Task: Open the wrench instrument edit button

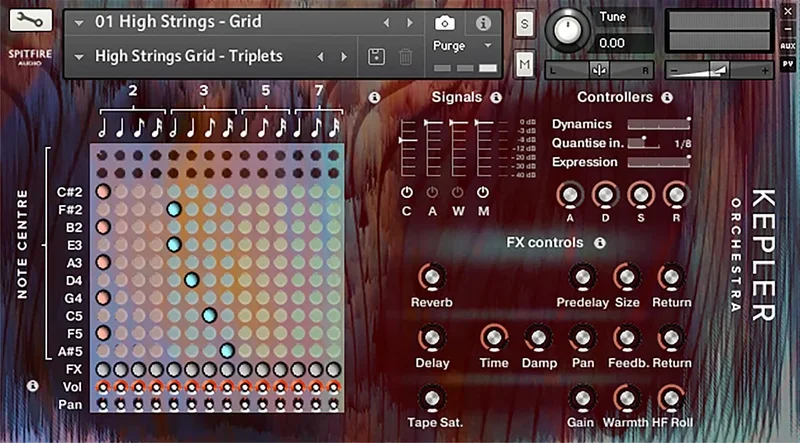Action: [x=31, y=20]
